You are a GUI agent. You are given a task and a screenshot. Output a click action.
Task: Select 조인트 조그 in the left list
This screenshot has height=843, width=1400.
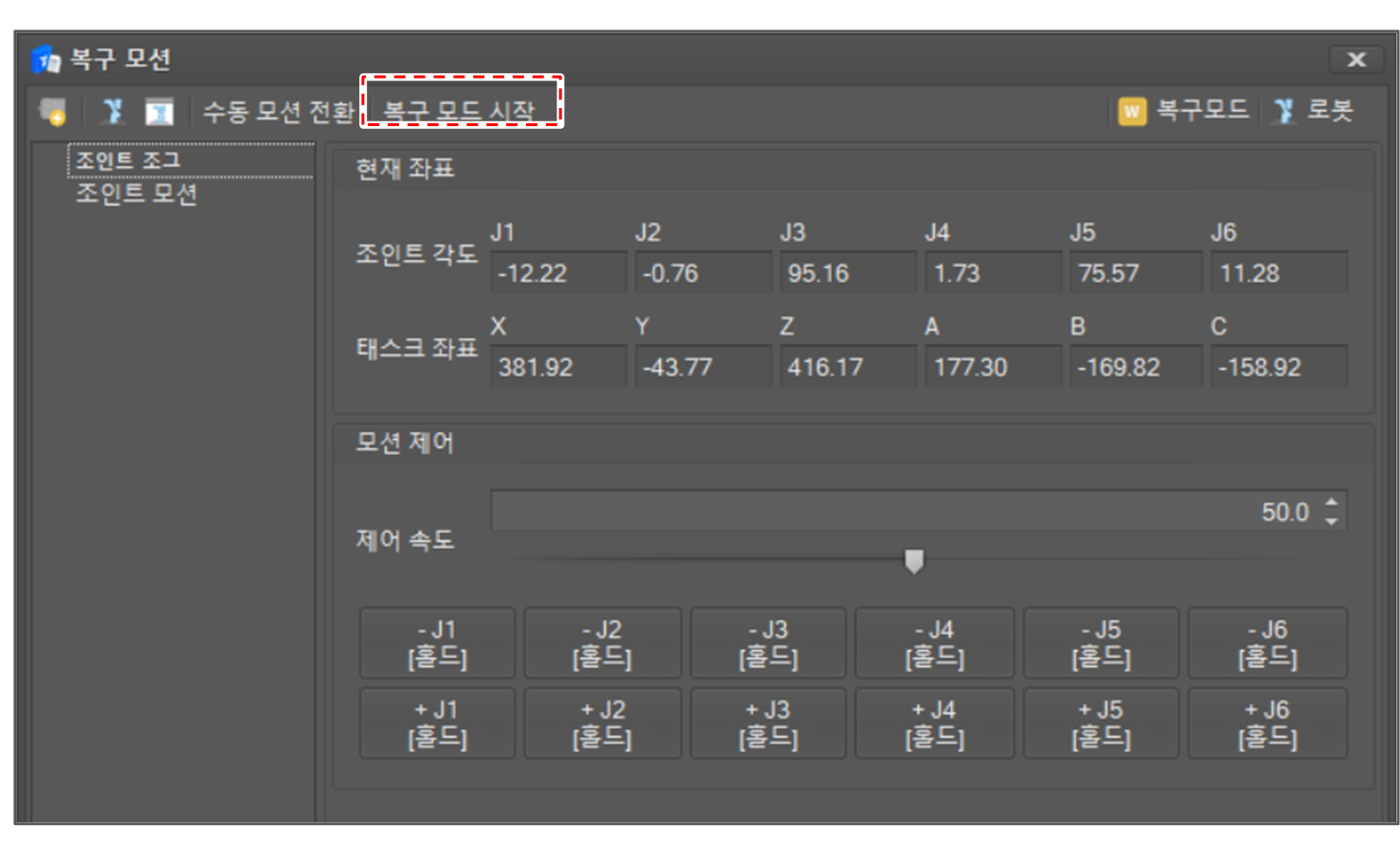pyautogui.click(x=129, y=160)
